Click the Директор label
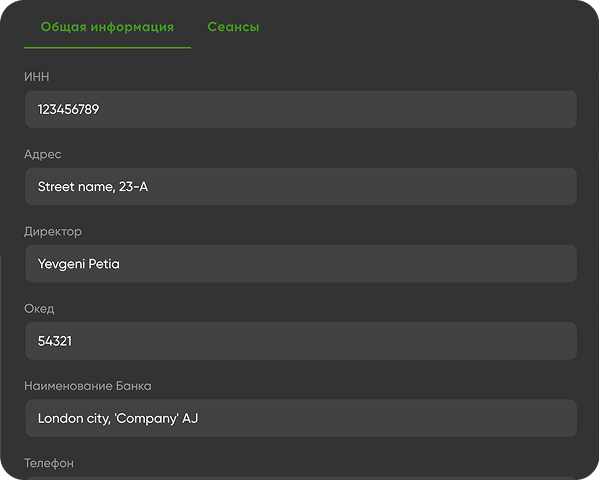 point(53,232)
